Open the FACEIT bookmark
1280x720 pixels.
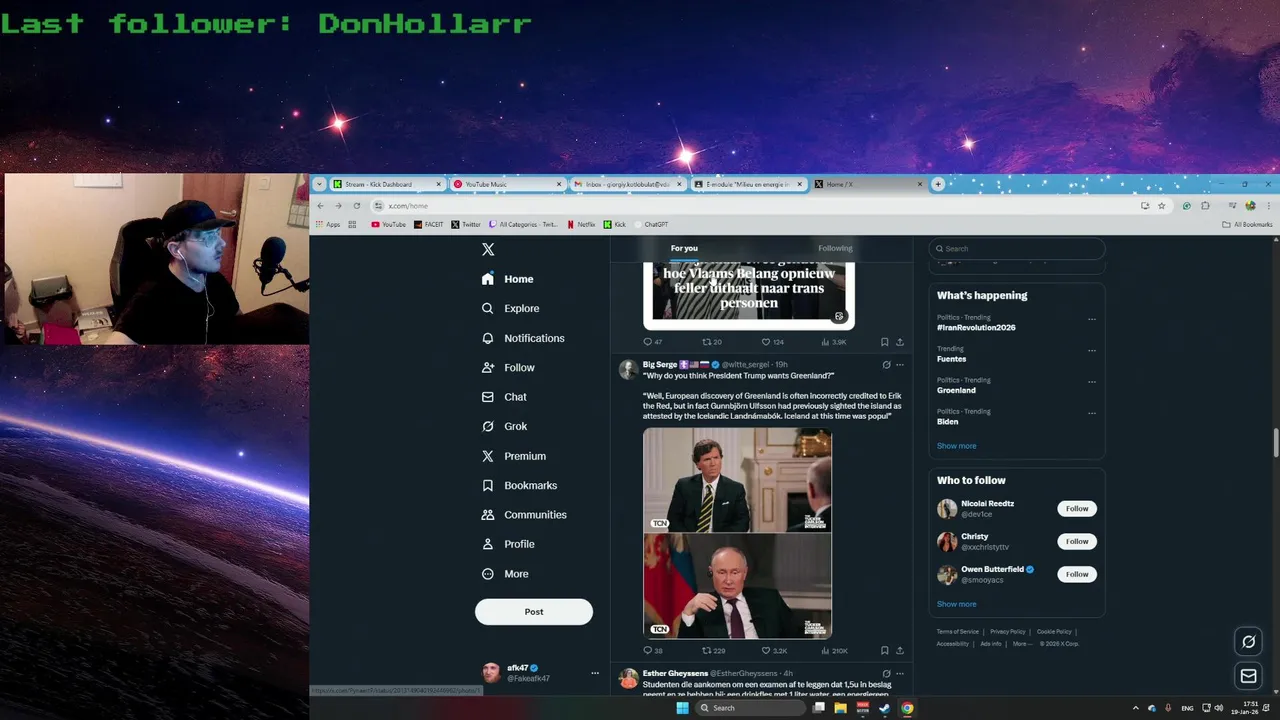tap(428, 225)
